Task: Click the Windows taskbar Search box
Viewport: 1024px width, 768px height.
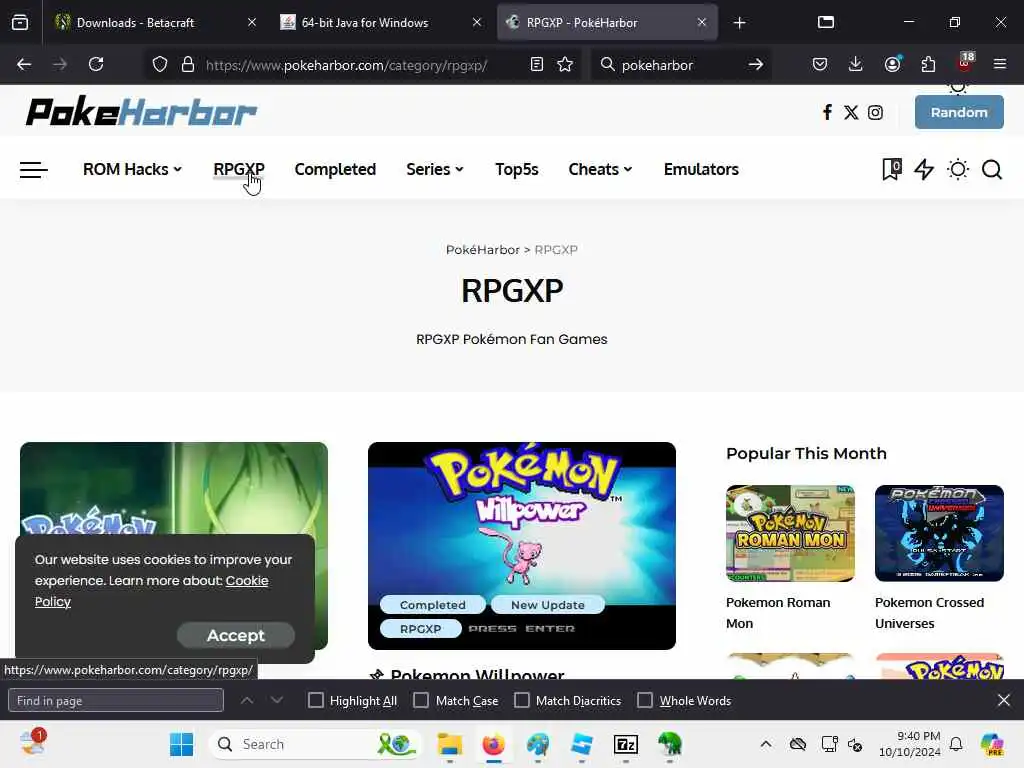Action: pos(315,744)
